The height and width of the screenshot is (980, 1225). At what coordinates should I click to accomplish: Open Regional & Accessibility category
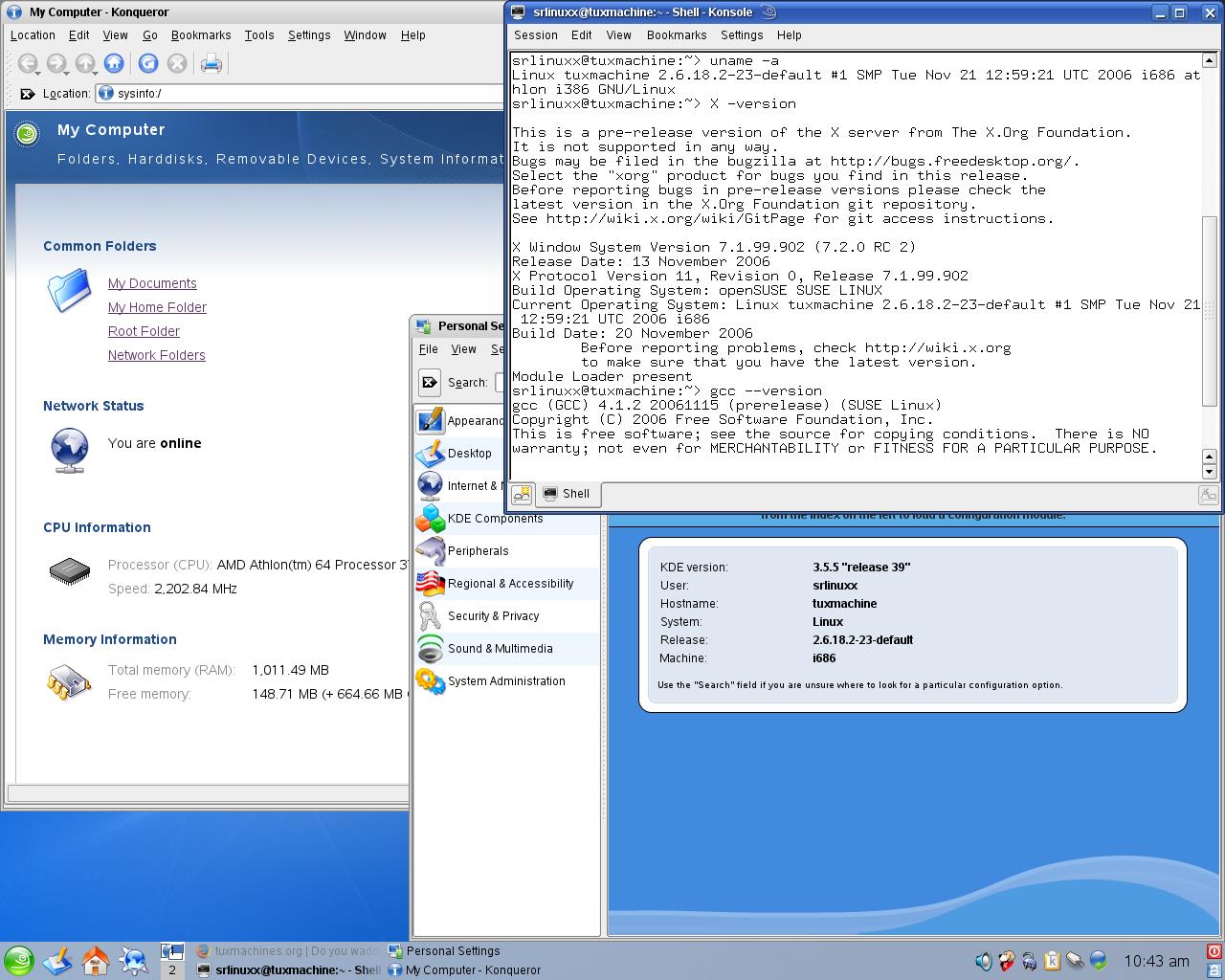[507, 584]
